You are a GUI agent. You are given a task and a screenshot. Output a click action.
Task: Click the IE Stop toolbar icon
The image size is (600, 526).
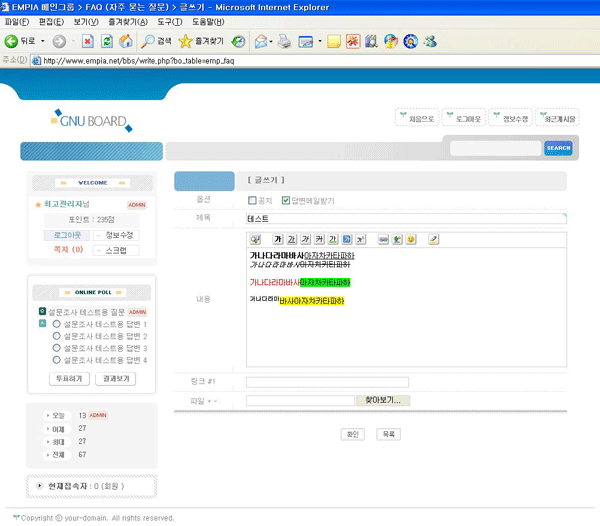86,41
